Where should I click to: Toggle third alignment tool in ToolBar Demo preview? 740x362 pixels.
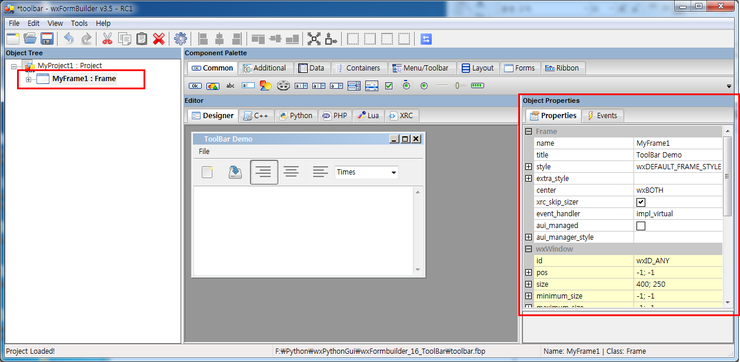320,172
